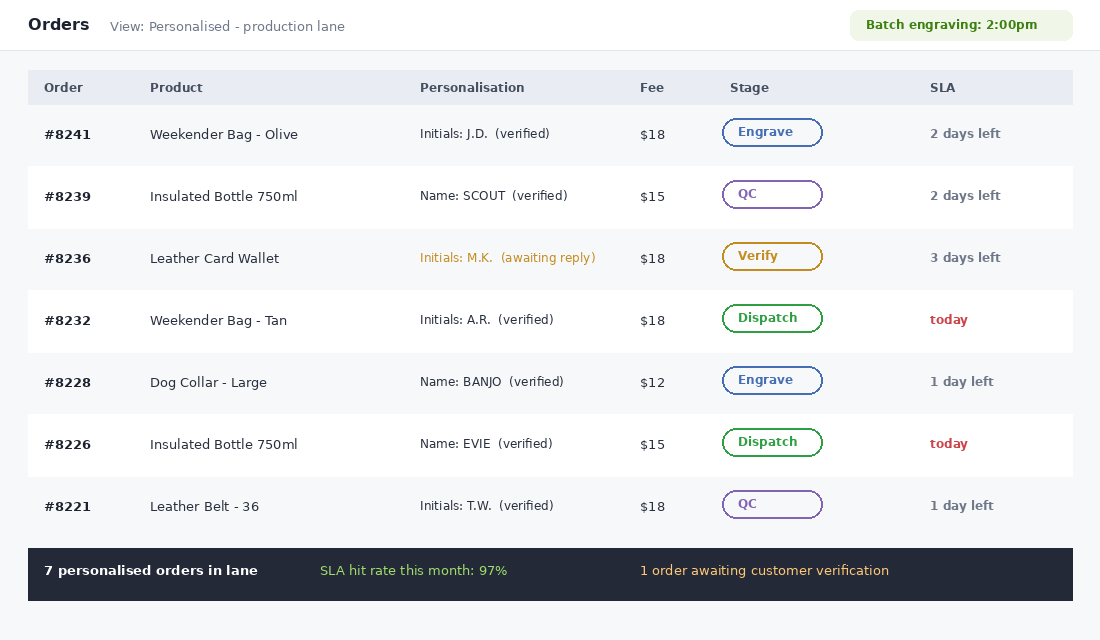Select the Stage column header

[749, 88]
